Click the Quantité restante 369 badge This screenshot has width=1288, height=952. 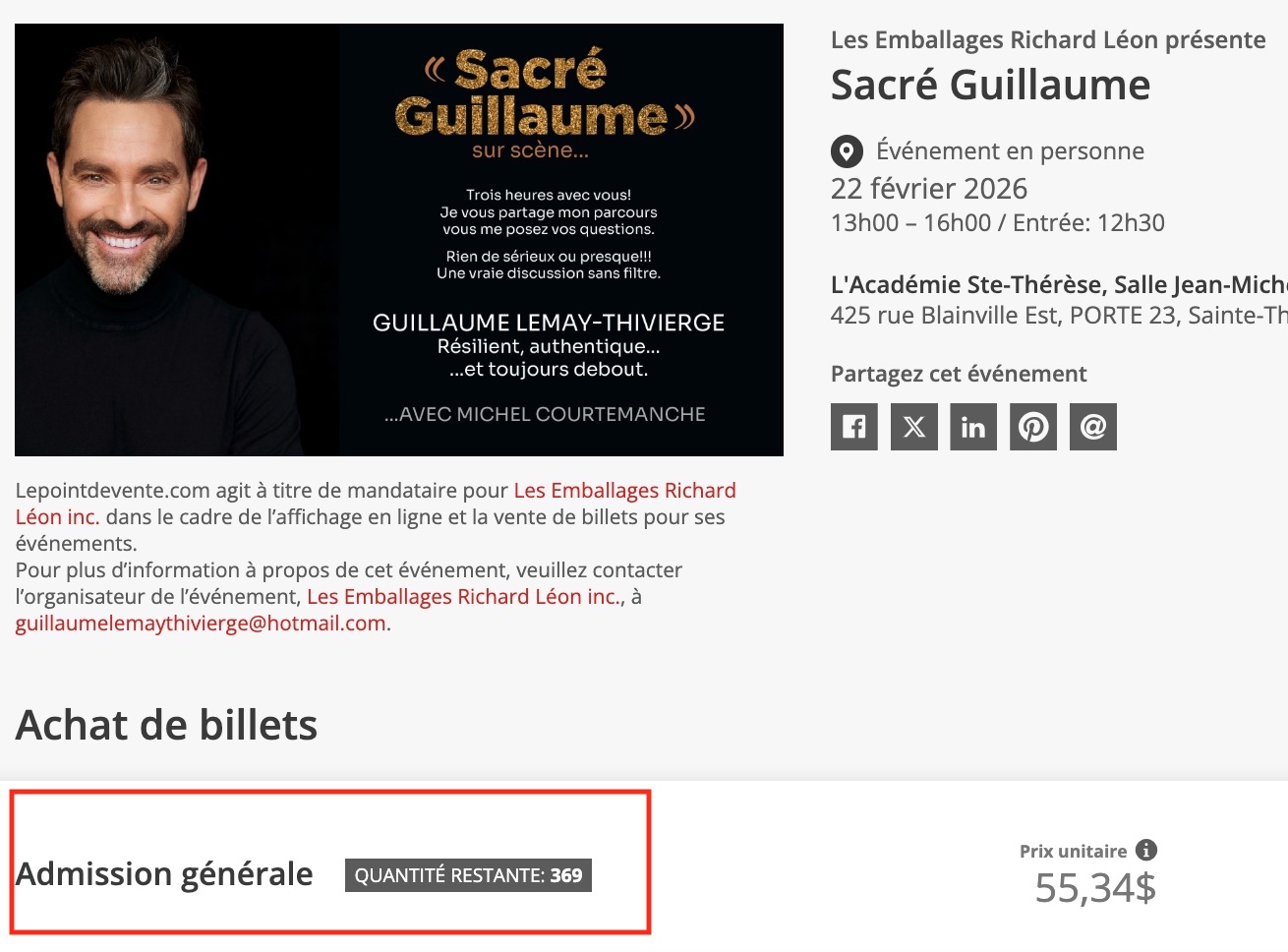(468, 875)
